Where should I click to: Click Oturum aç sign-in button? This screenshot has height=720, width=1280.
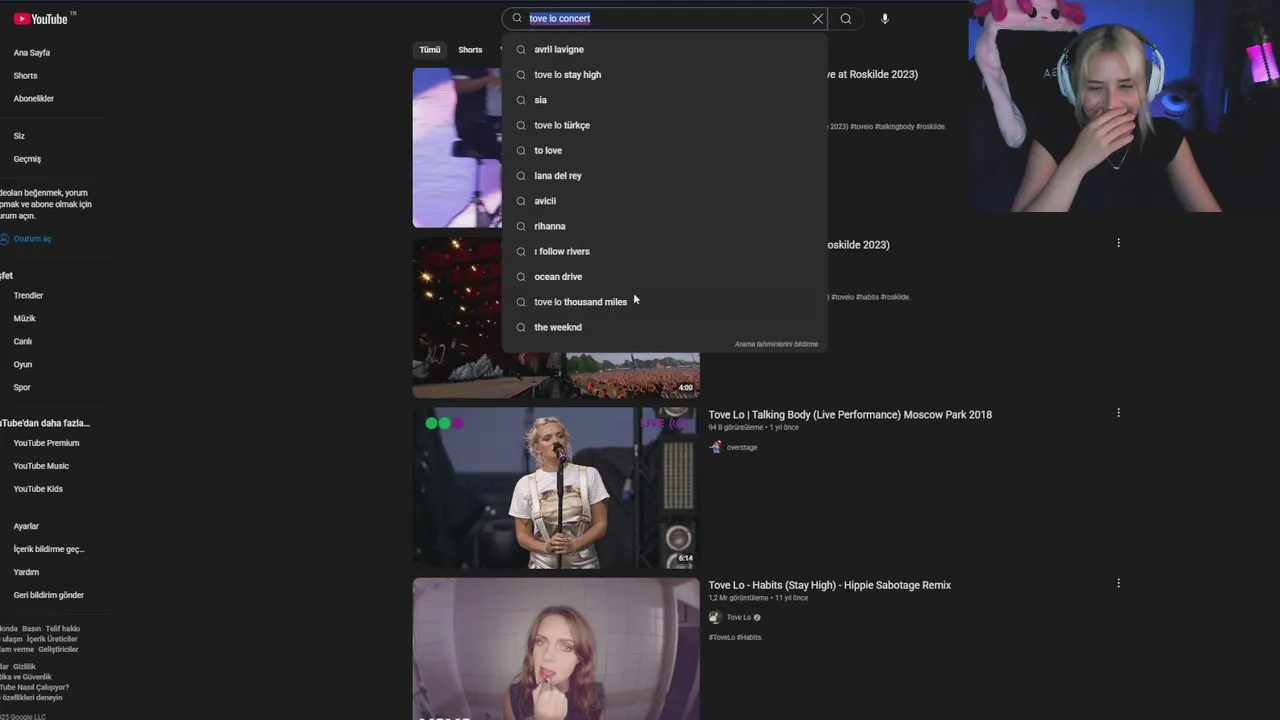click(26, 239)
